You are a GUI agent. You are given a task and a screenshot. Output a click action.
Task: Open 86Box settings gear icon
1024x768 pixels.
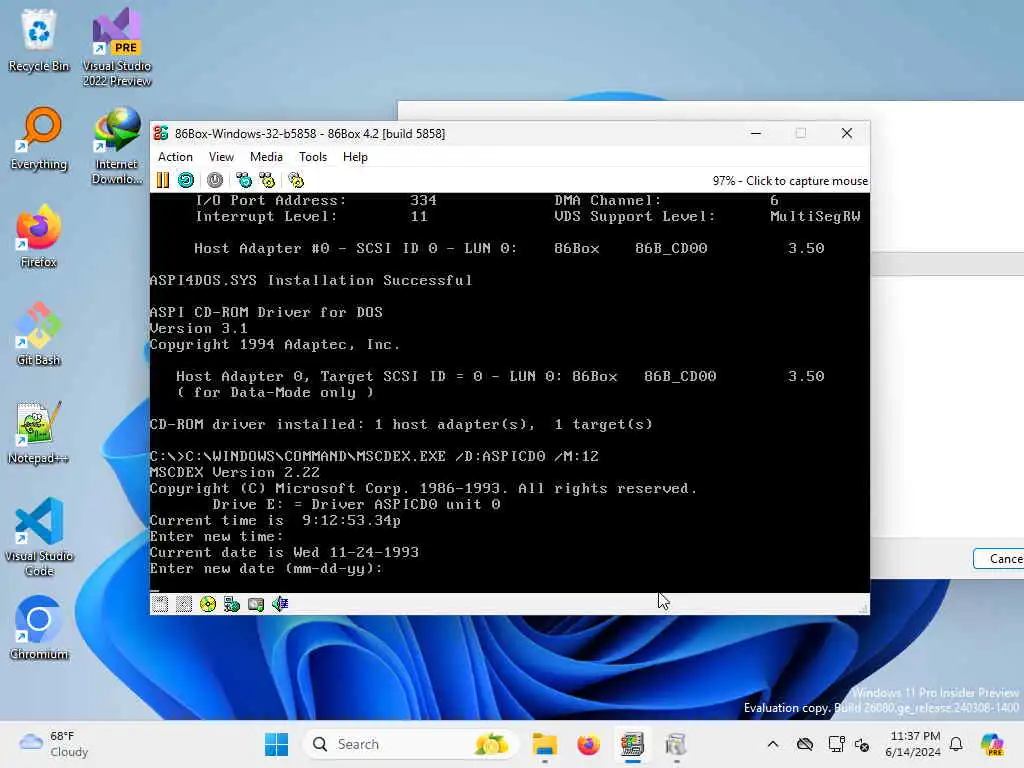[296, 180]
